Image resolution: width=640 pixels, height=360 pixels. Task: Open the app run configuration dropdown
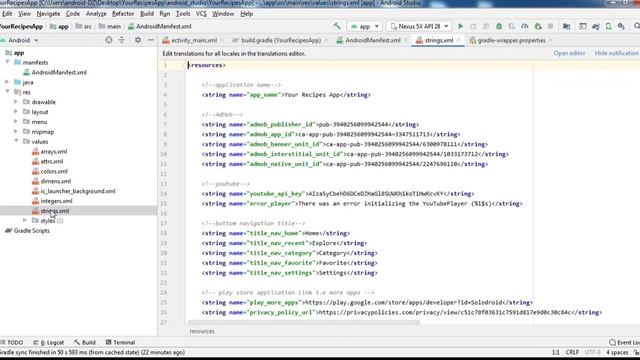click(x=364, y=26)
